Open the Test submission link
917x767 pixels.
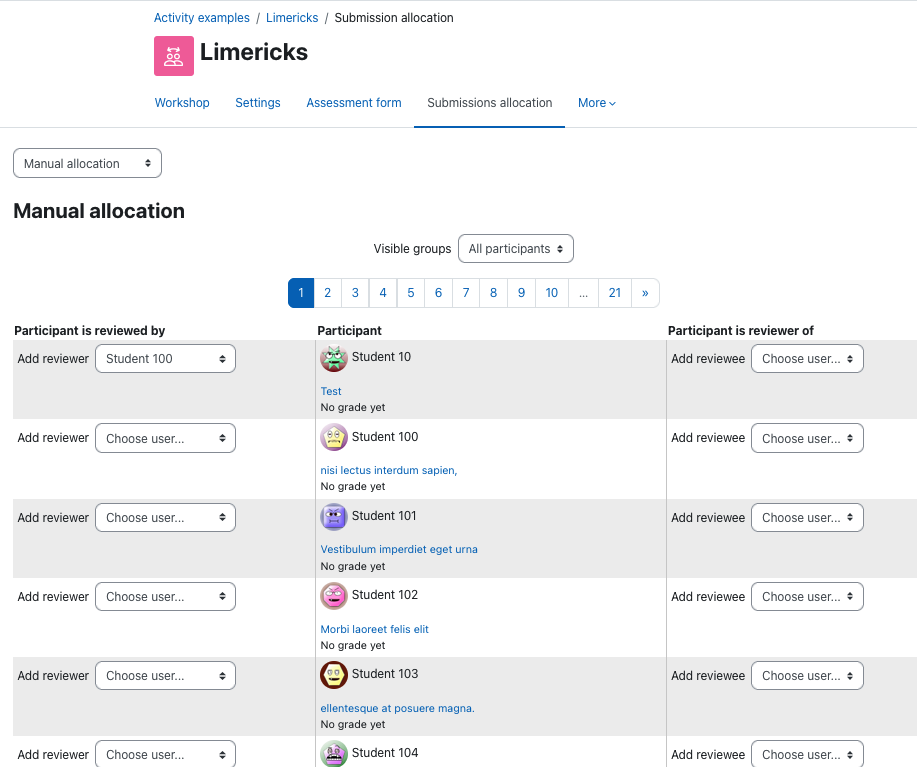[331, 391]
